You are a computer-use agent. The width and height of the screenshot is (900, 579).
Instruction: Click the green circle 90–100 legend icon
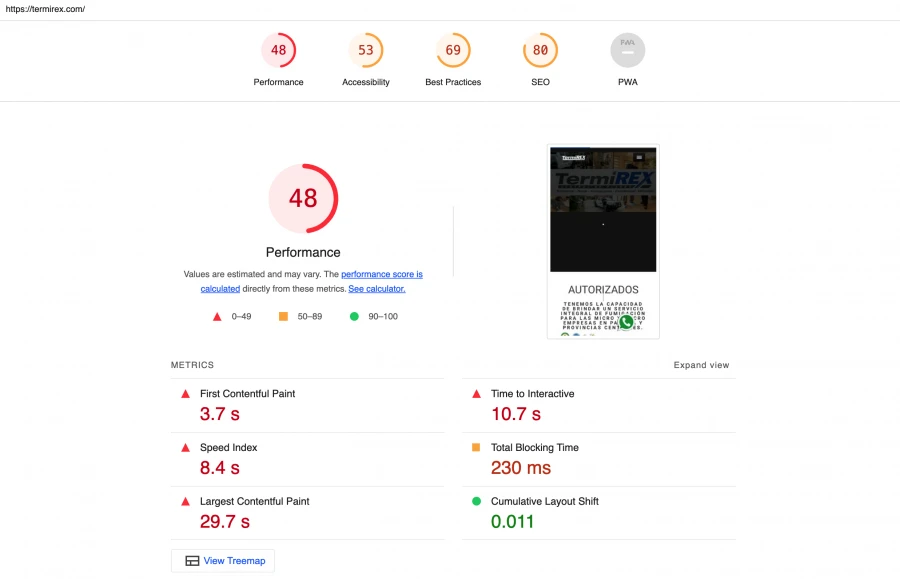pyautogui.click(x=354, y=316)
